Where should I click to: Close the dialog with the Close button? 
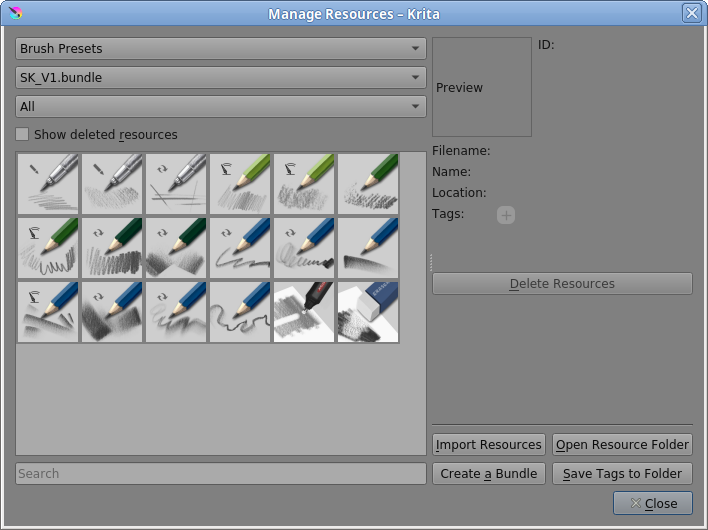point(652,503)
